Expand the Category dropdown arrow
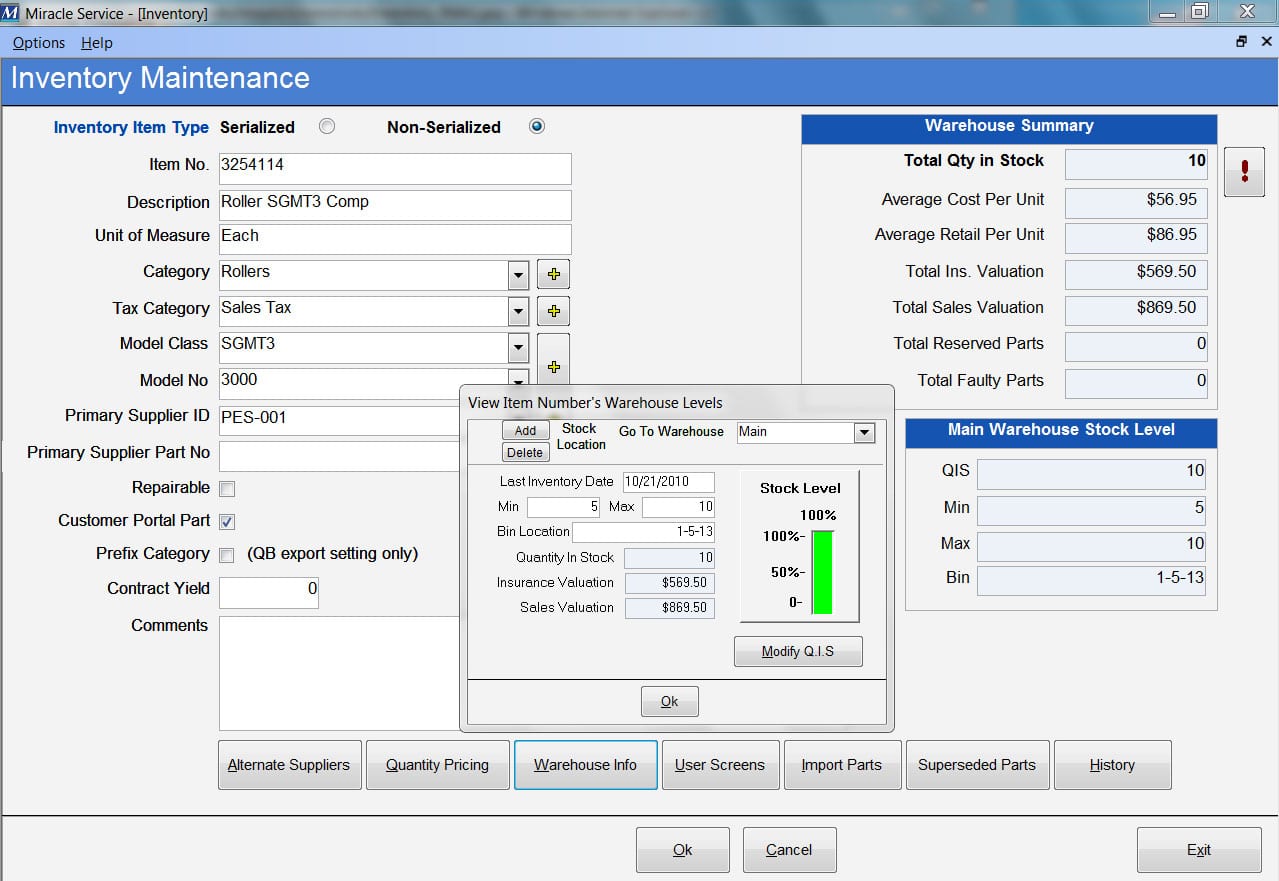Screen dimensions: 1279x881 tap(518, 275)
